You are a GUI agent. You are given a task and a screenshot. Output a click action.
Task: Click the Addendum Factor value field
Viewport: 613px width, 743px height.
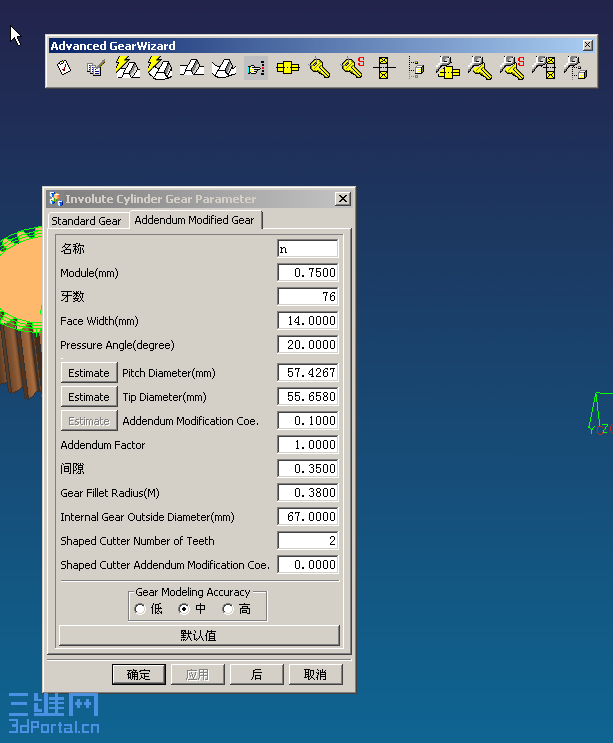pyautogui.click(x=308, y=444)
